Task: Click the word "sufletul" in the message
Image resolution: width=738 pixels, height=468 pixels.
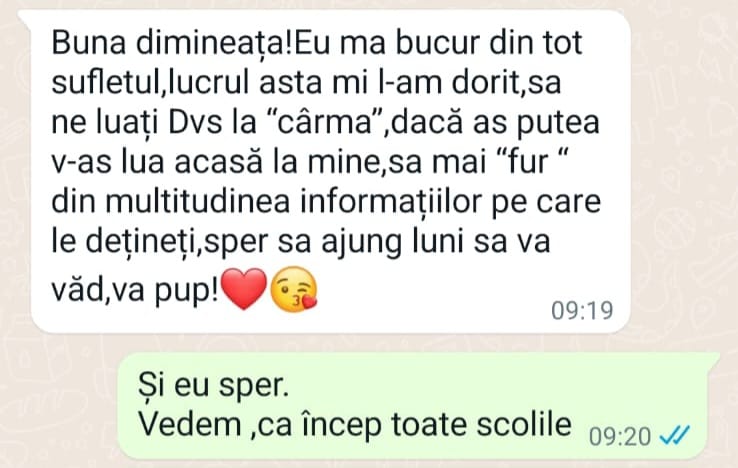Action: pos(106,82)
